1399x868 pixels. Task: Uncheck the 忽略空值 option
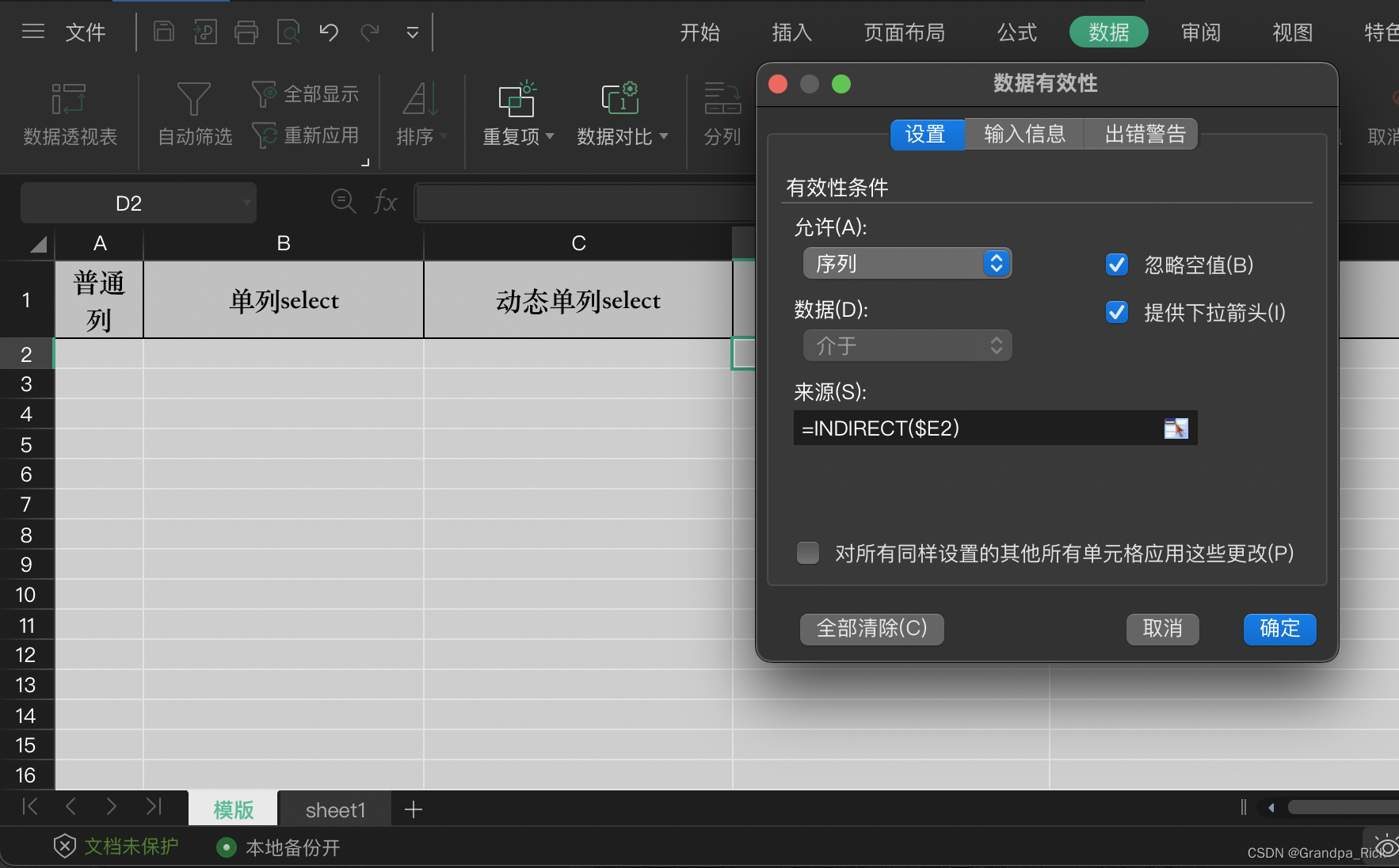pyautogui.click(x=1117, y=265)
